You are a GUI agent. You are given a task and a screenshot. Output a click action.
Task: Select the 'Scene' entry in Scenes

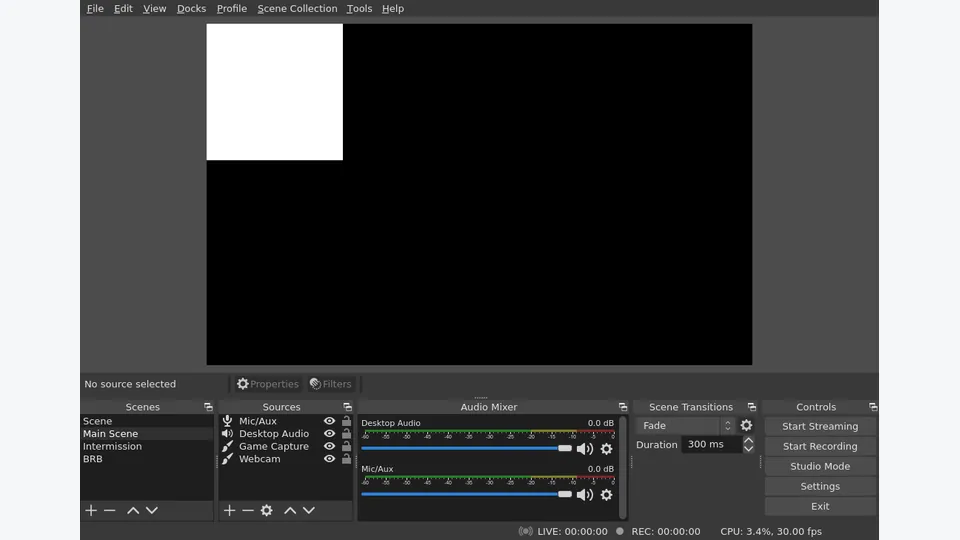147,421
